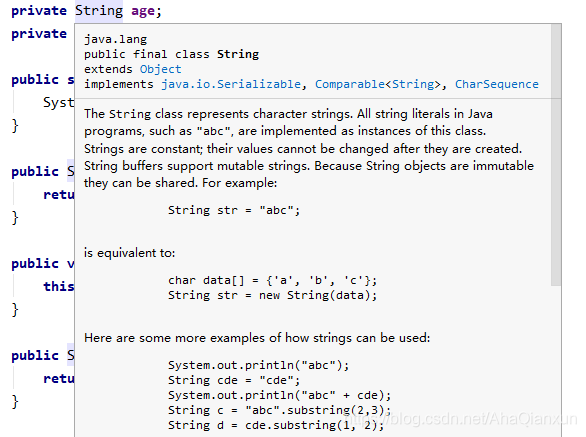Image resolution: width=586 pixels, height=437 pixels.
Task: Open the CharSequence link
Action: [497, 84]
